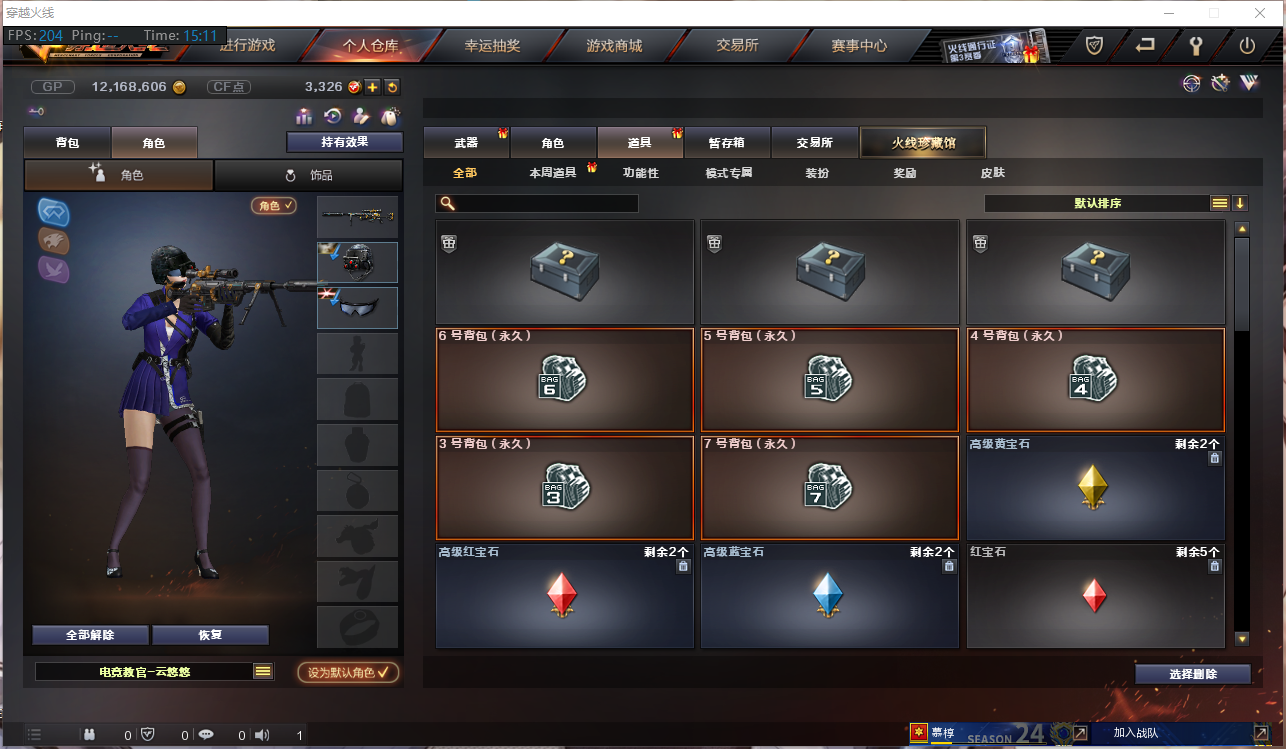The image size is (1286, 749).
Task: Click the 选择删除 button
Action: 1193,674
